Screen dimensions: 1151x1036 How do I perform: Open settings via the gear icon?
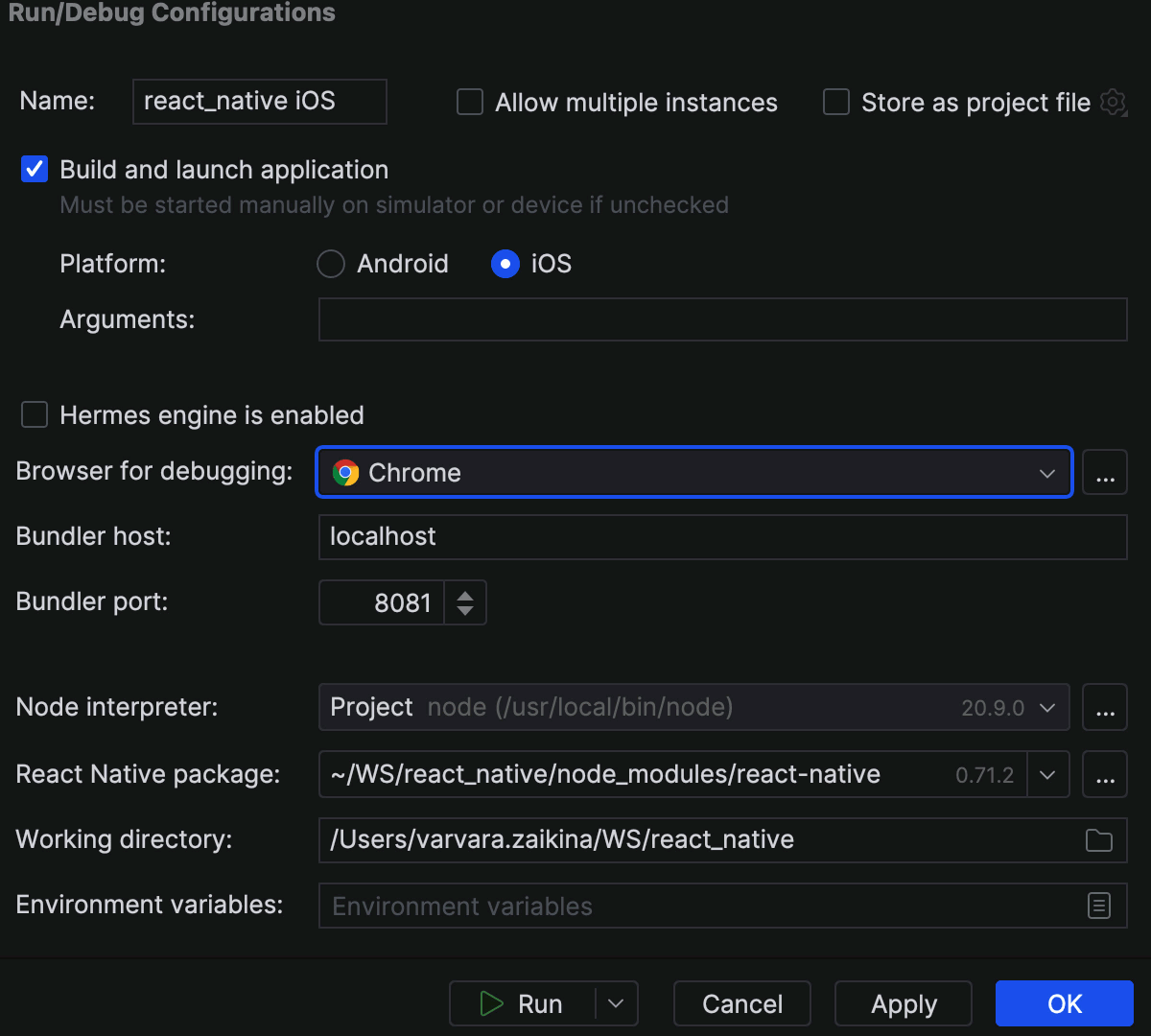coord(1112,103)
